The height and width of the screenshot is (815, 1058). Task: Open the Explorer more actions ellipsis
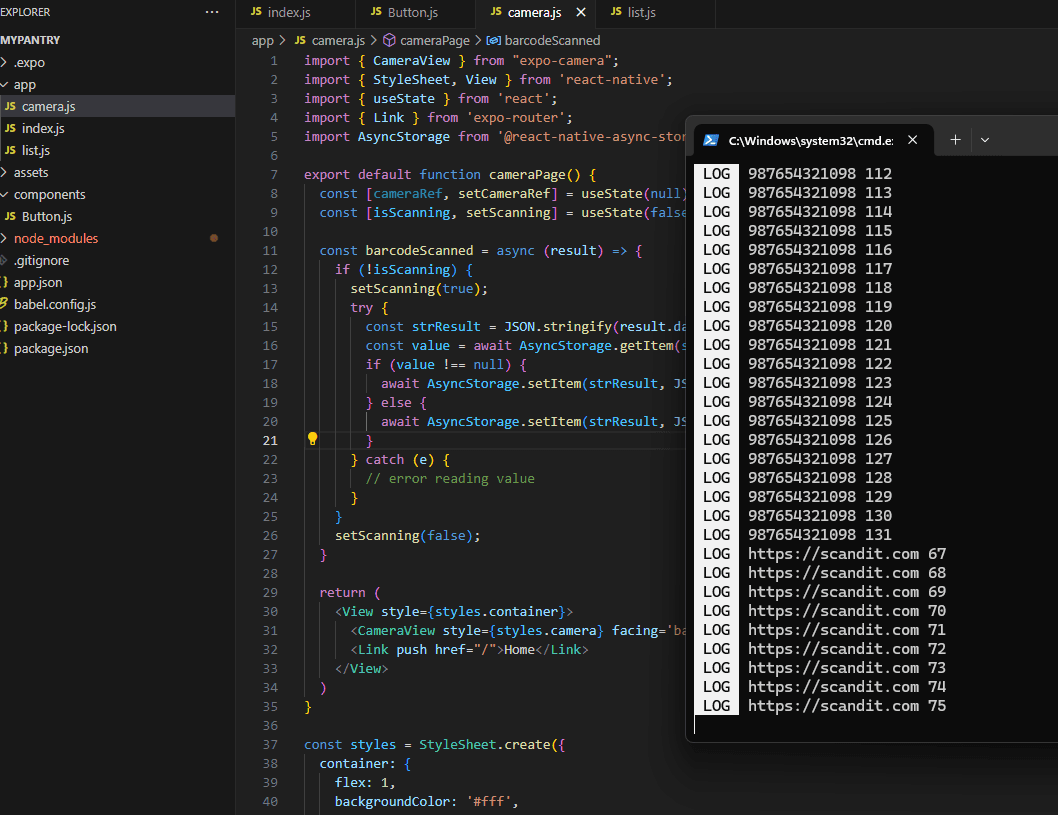click(211, 12)
